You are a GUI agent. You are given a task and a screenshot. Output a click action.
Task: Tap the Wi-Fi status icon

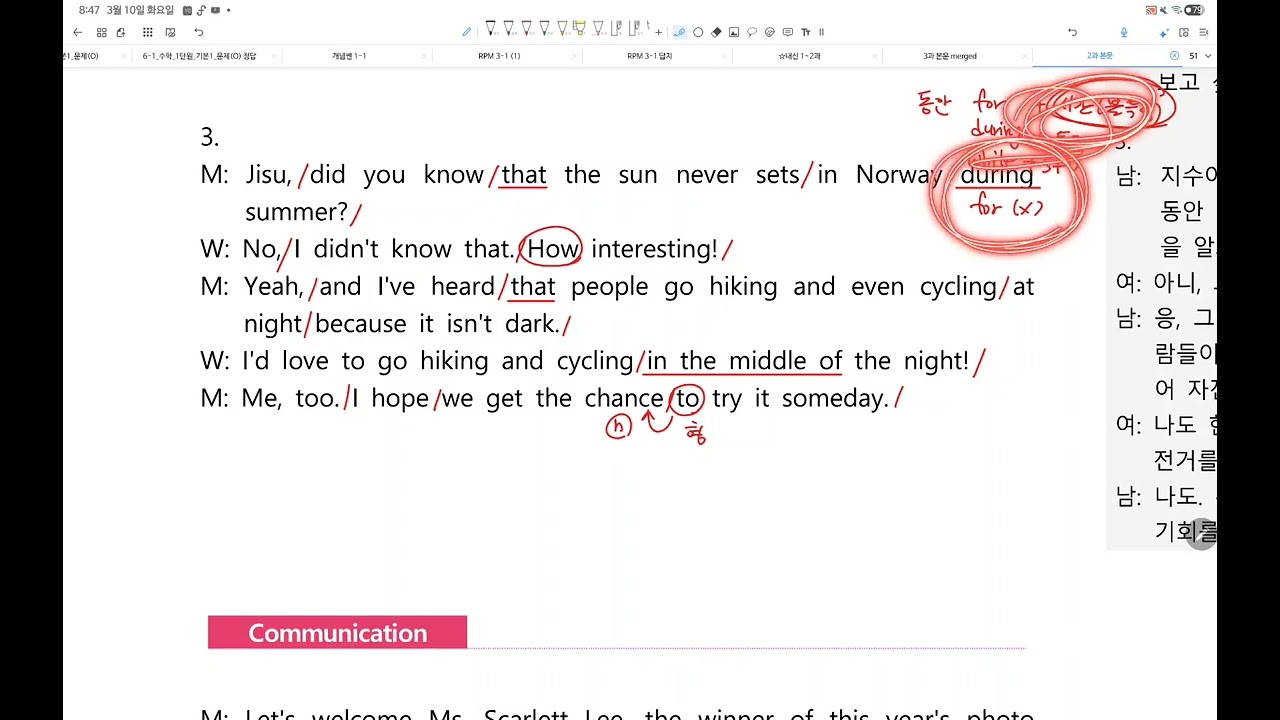point(1176,10)
